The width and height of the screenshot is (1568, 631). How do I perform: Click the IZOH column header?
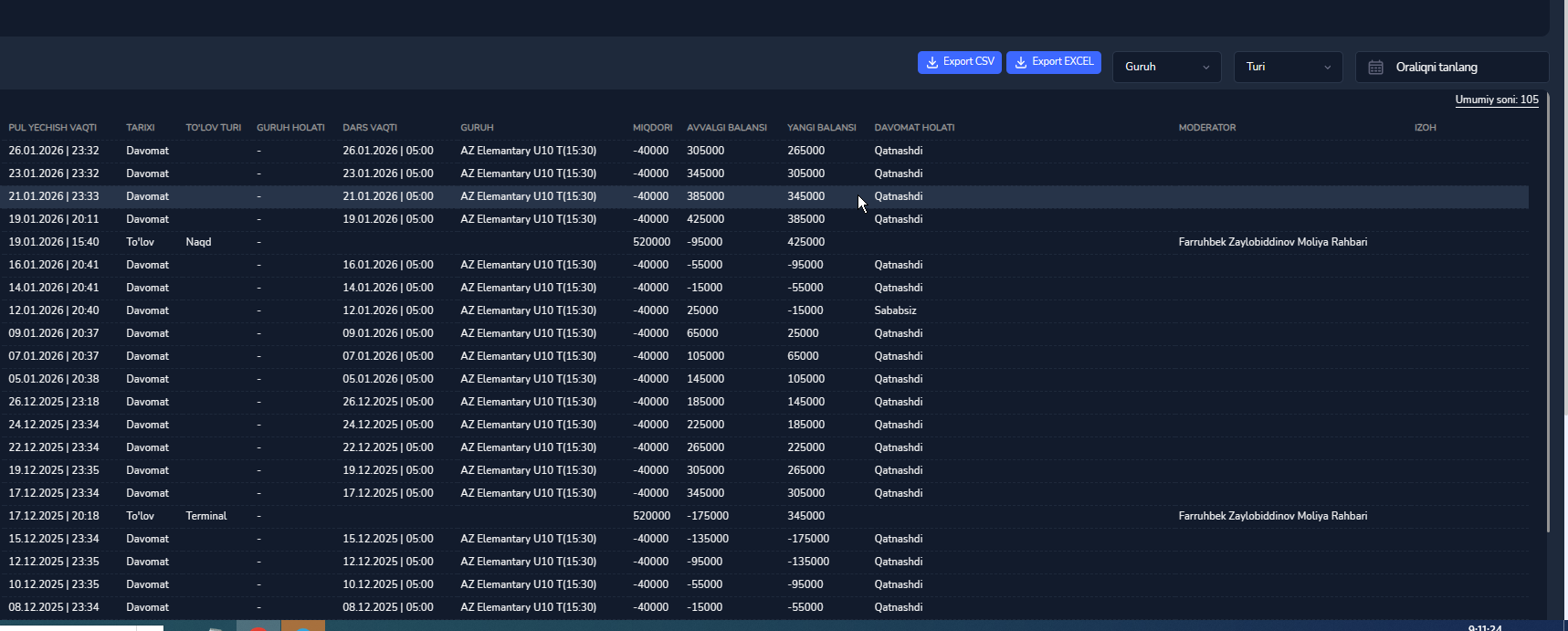[x=1426, y=128]
